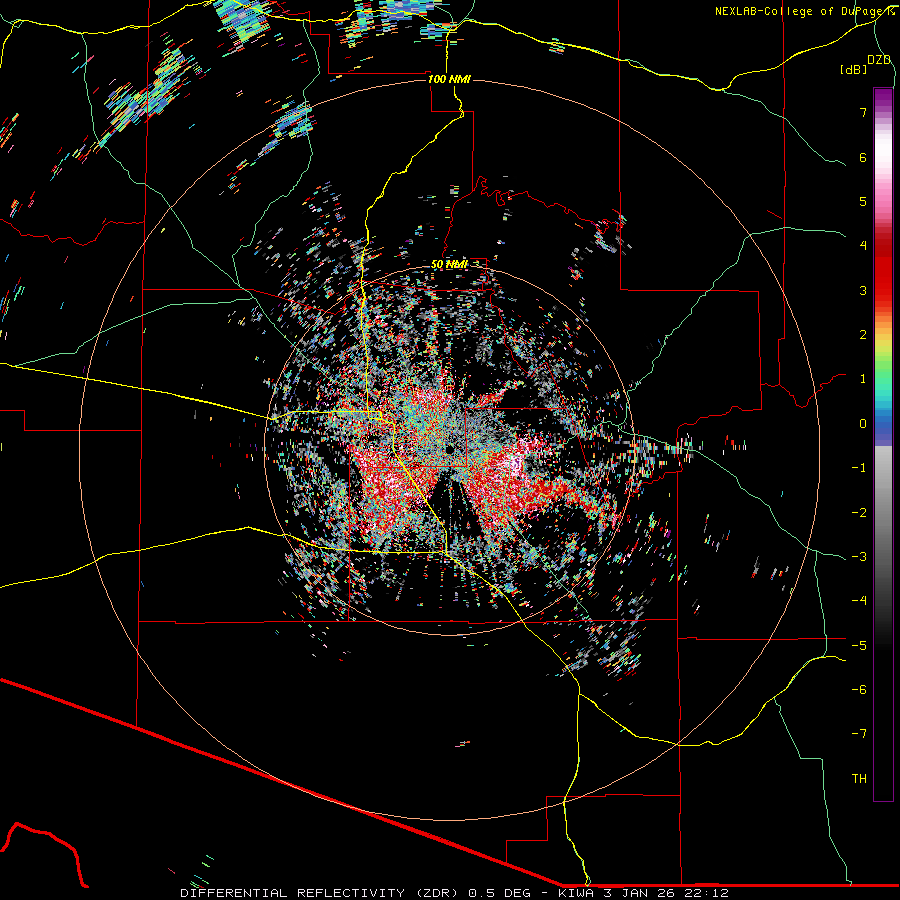Click the 50 NMI range ring label
The height and width of the screenshot is (900, 900).
point(449,264)
